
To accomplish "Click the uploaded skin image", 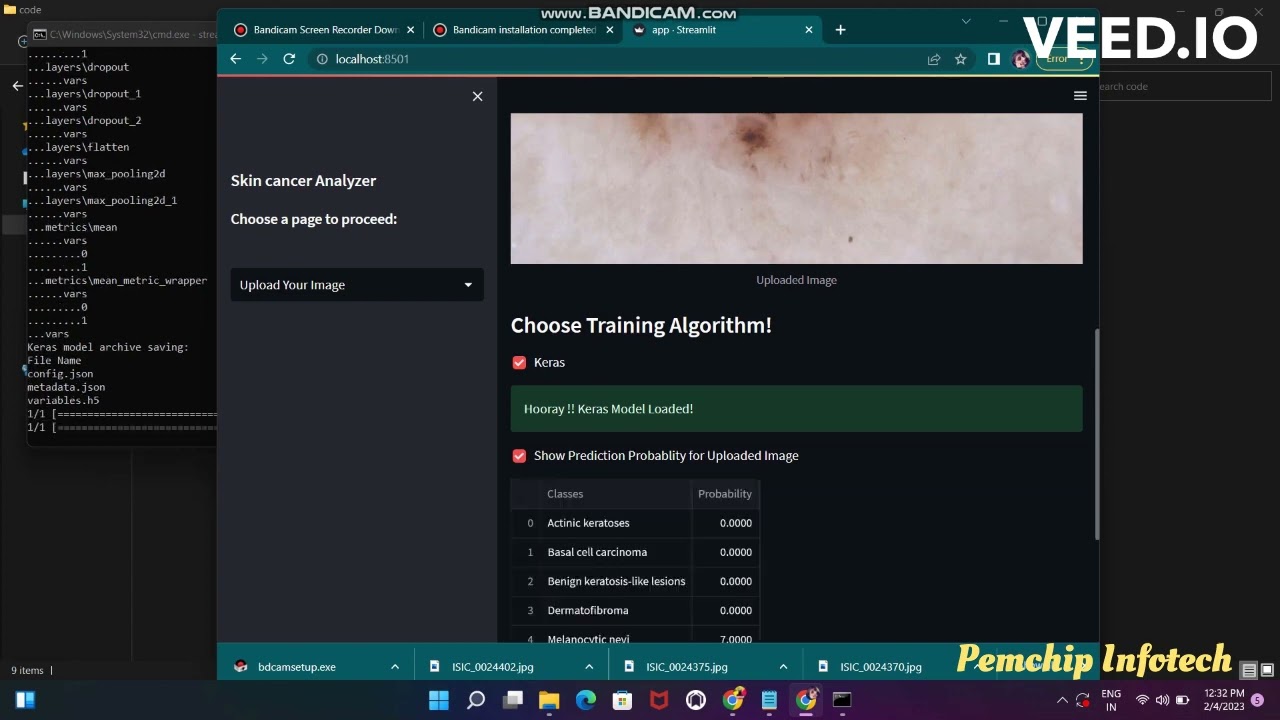I will pos(796,188).
